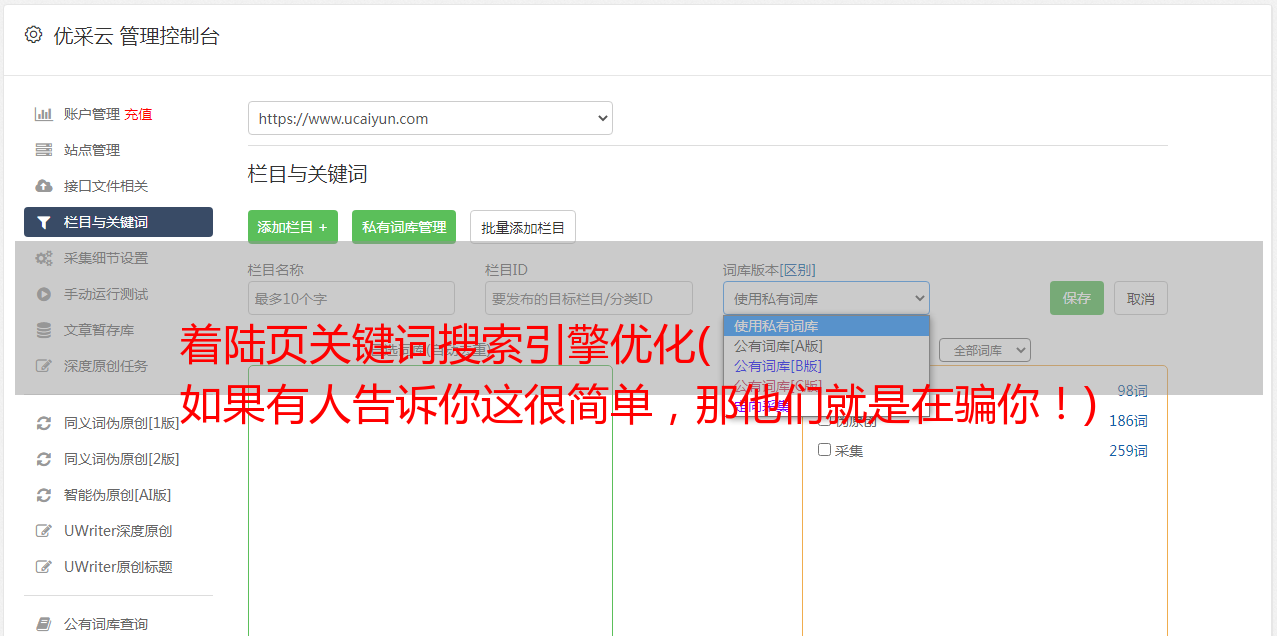
Task: Open UWriter深度原创 page
Action: click(x=118, y=531)
